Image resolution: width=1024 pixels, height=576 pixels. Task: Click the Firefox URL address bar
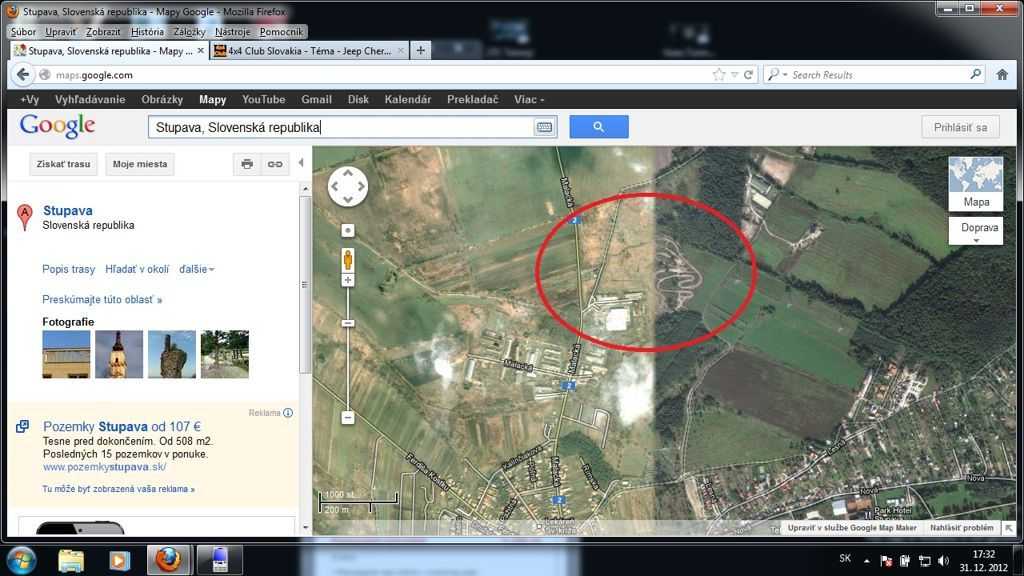379,75
